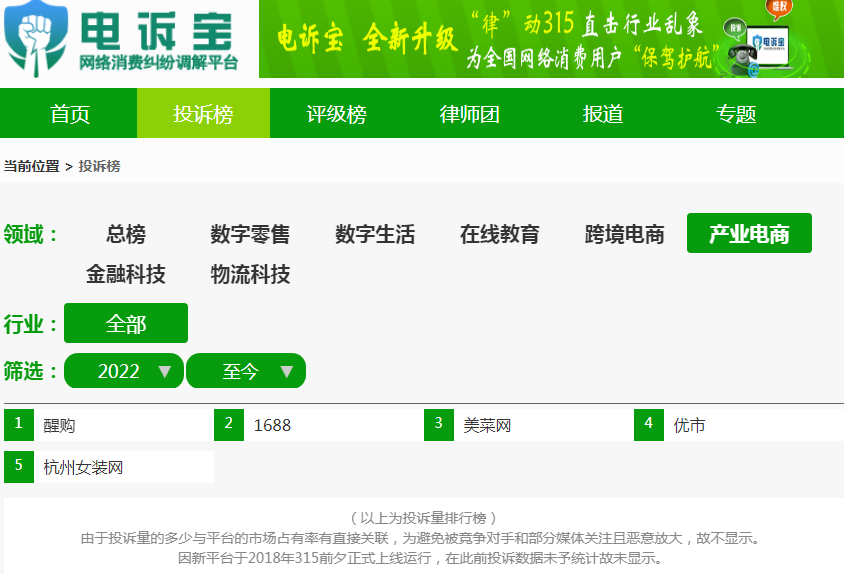Viewport: 844px width, 574px height.
Task: Click the rank number 4 badge
Action: pos(649,425)
